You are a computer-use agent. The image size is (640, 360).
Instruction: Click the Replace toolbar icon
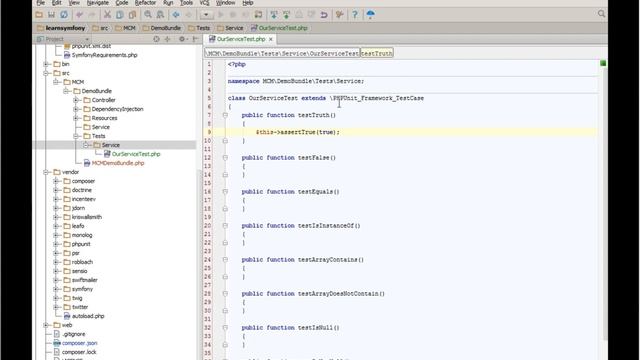click(x=160, y=15)
